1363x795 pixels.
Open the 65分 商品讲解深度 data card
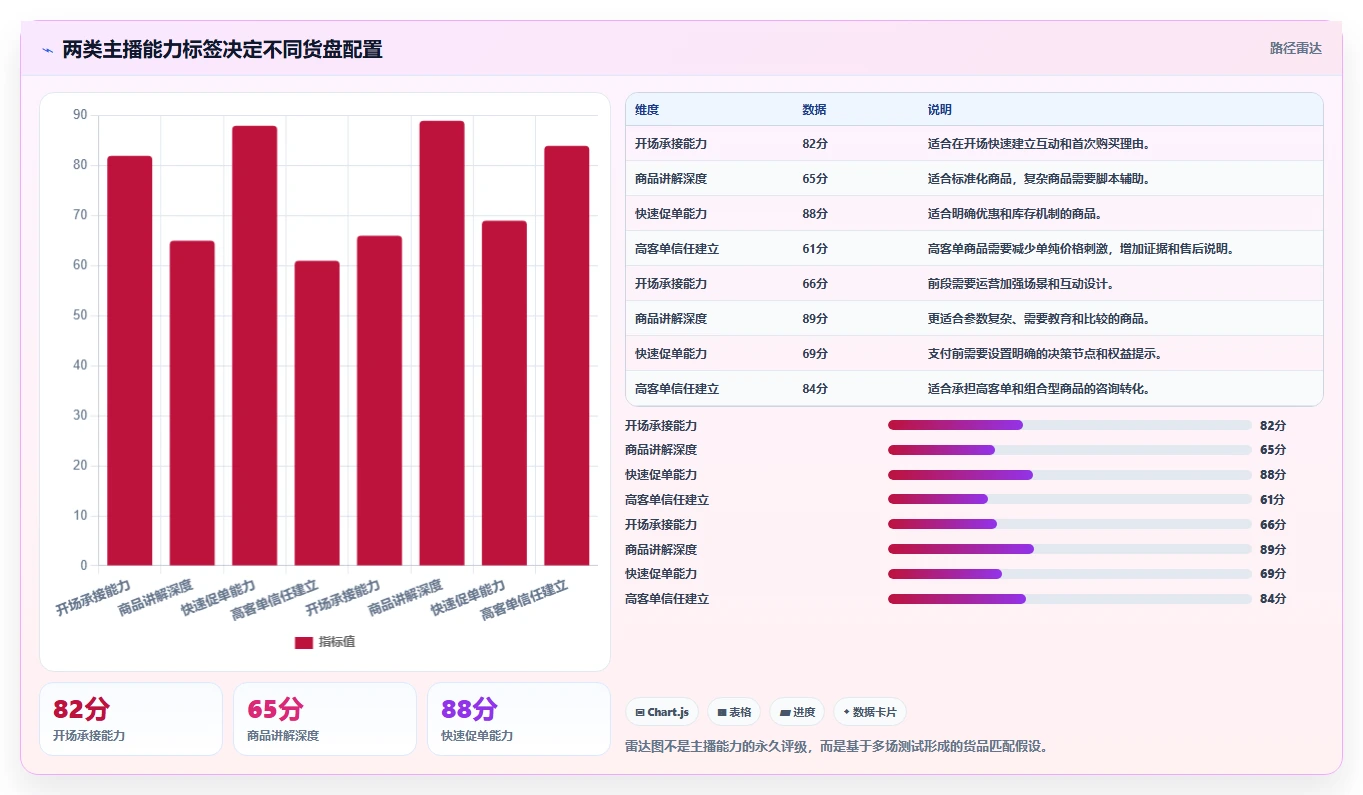pos(325,719)
